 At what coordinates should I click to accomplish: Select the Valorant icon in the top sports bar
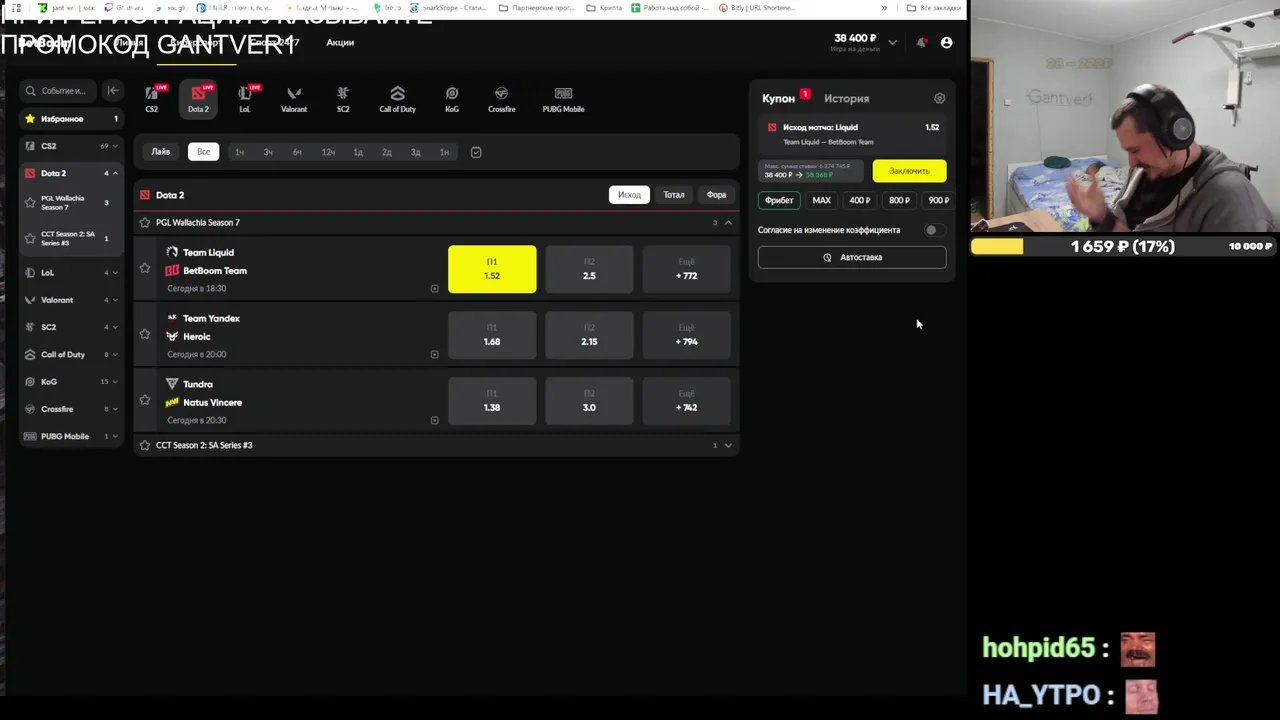(x=294, y=98)
